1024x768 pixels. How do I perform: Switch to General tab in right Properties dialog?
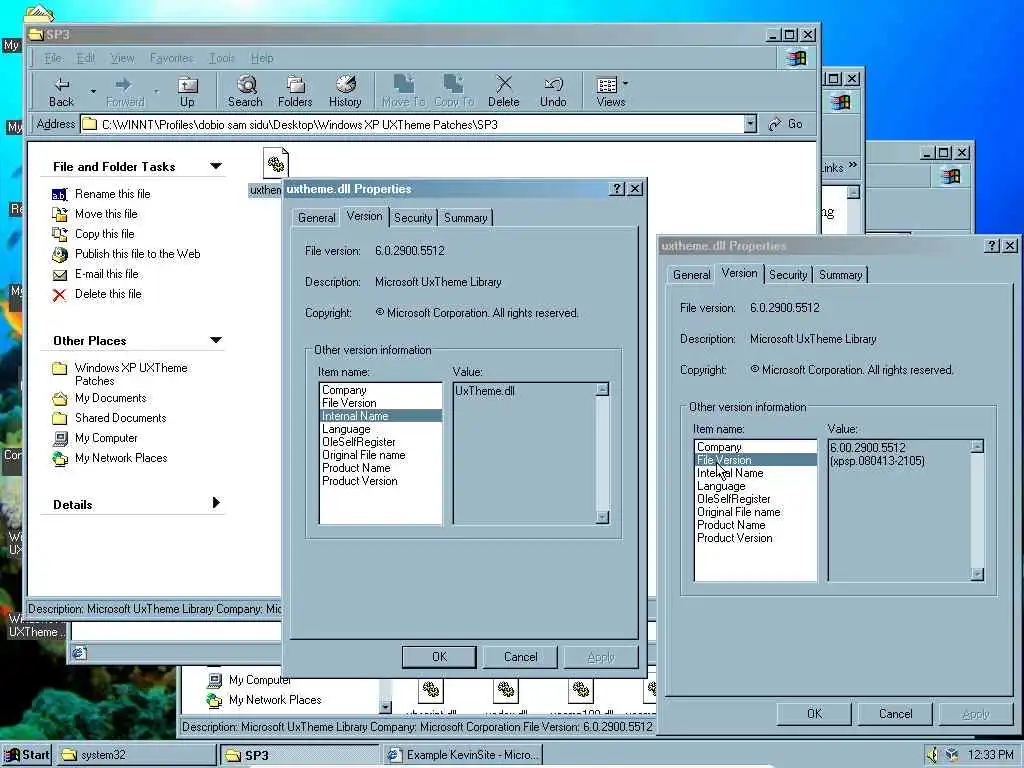[x=692, y=274]
